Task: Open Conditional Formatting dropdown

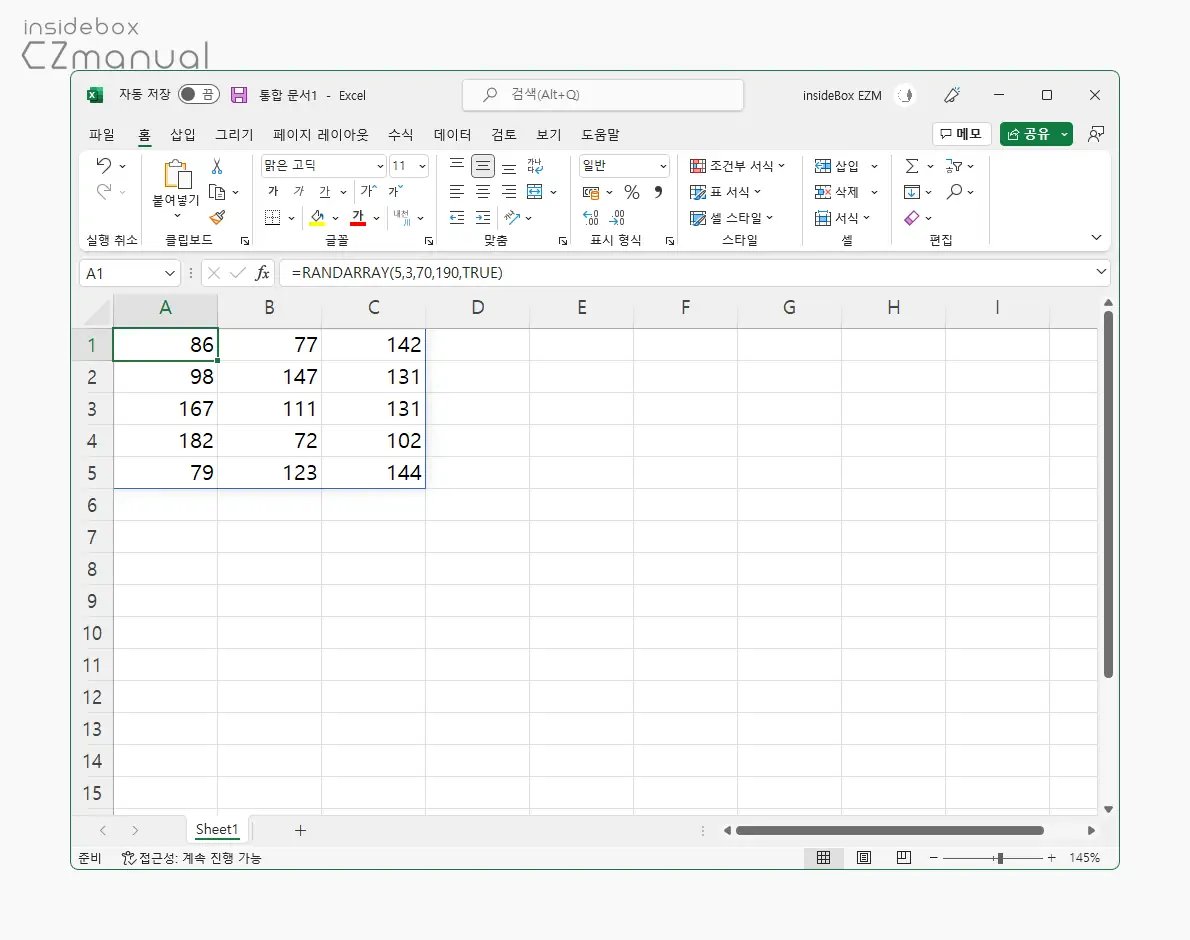Action: [737, 166]
